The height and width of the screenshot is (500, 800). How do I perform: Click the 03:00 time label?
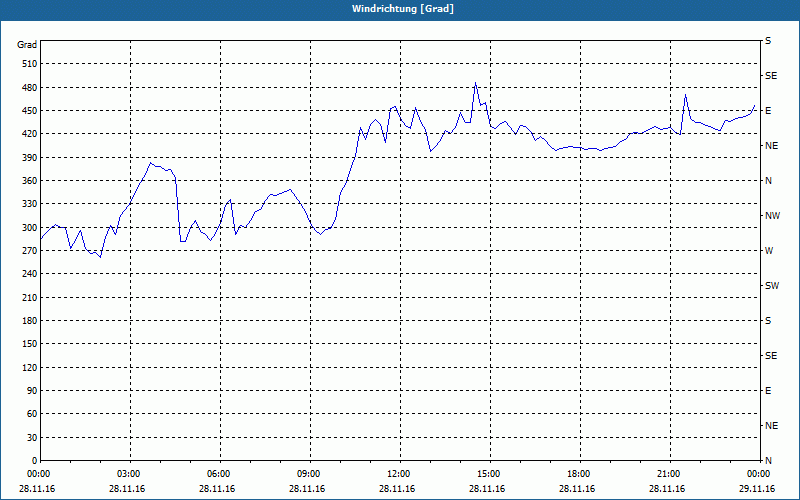coord(128,474)
